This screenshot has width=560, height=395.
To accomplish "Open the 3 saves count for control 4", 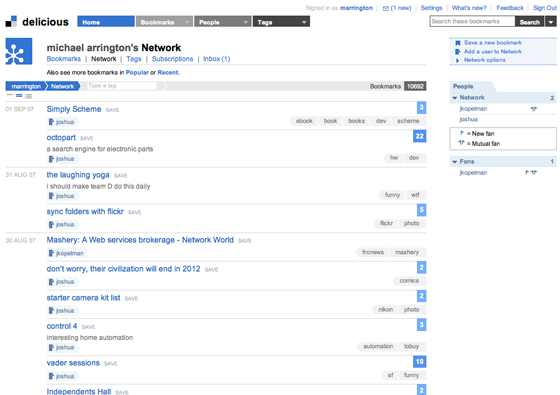I will point(421,325).
